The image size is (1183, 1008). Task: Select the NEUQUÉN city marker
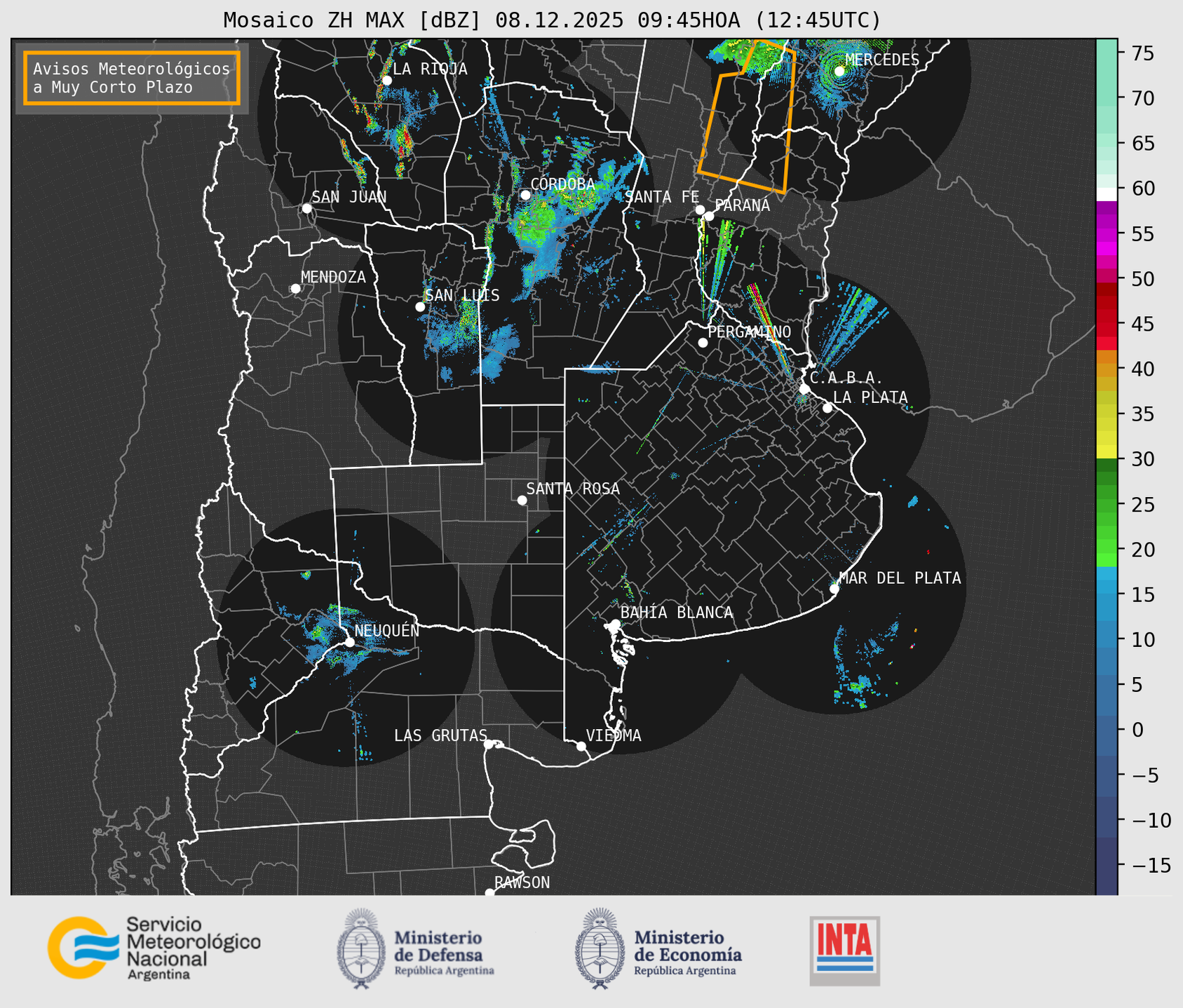tap(349, 642)
